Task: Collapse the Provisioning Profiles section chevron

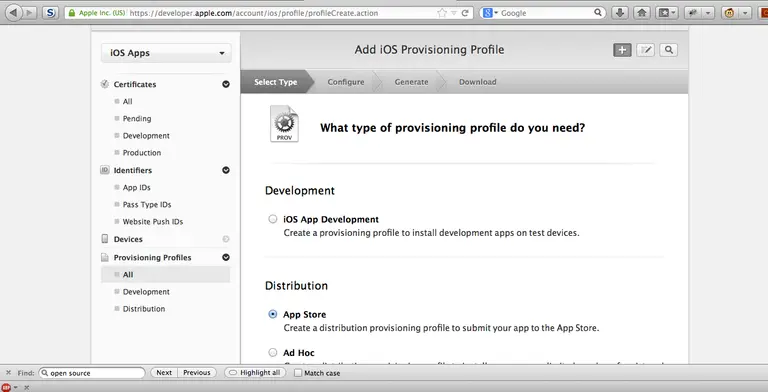Action: pos(226,257)
